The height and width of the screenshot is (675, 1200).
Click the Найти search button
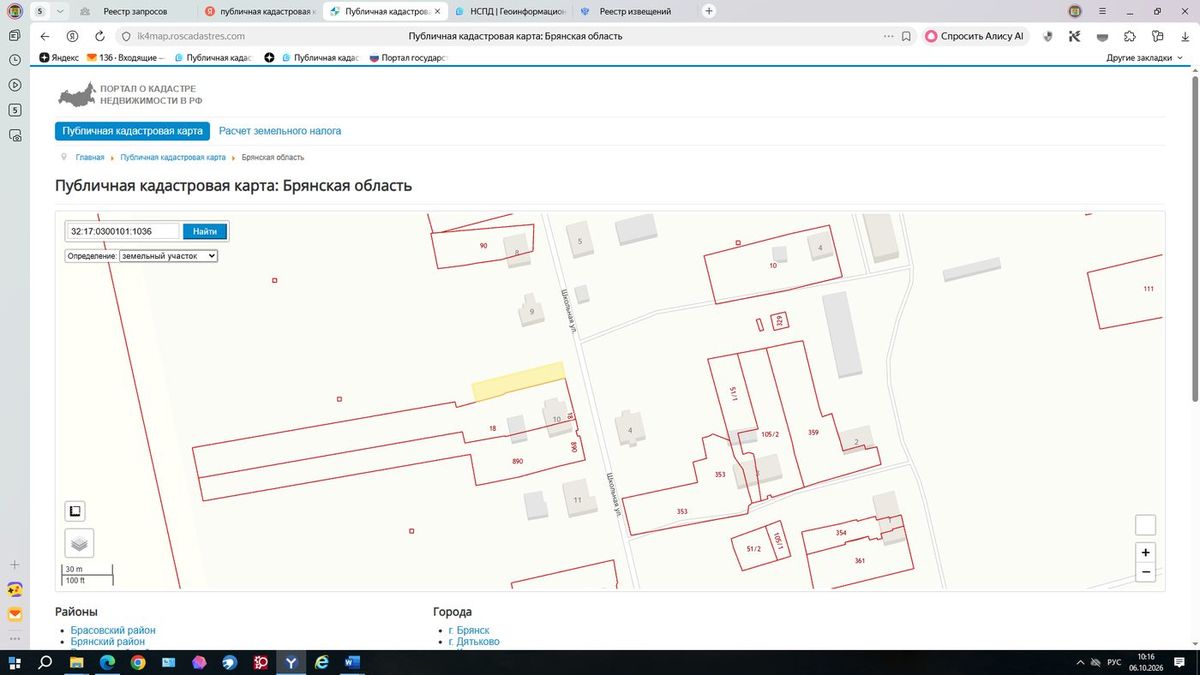pyautogui.click(x=205, y=231)
